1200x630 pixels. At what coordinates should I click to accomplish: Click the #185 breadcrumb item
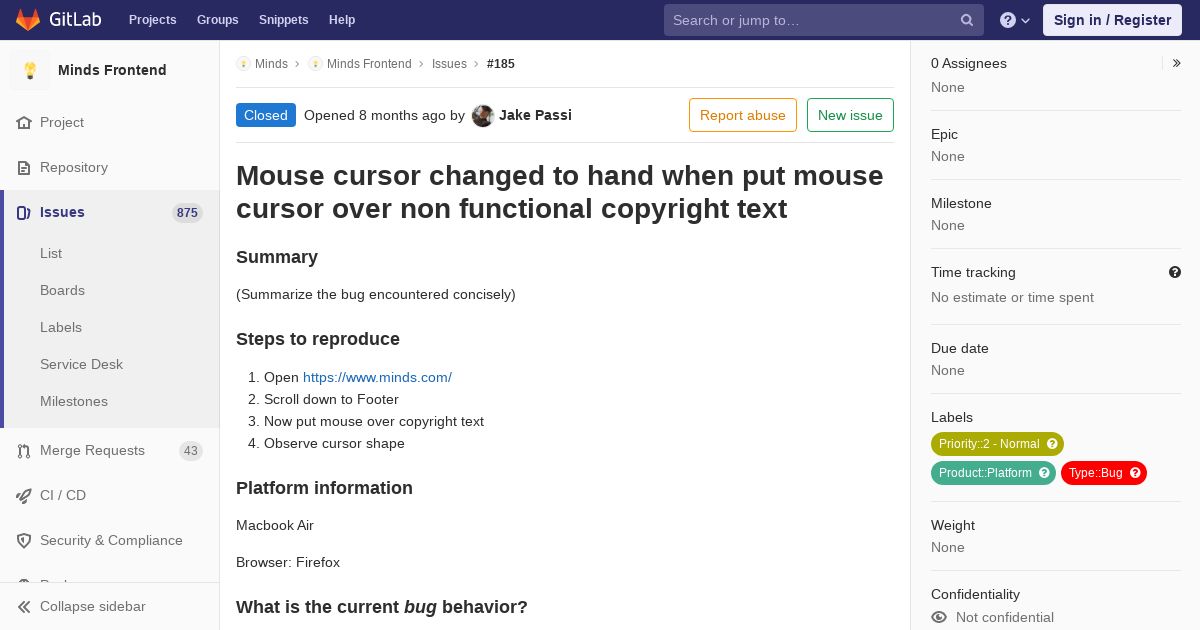click(501, 63)
